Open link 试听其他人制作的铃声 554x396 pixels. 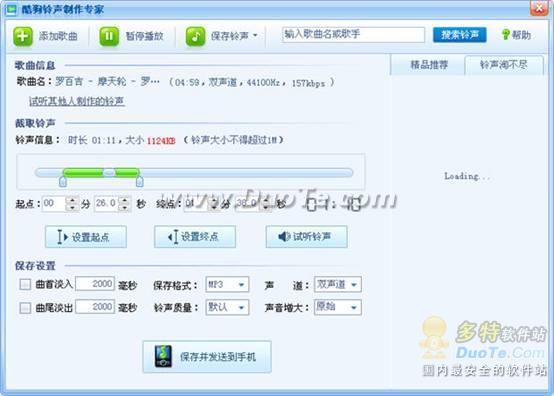[77, 101]
